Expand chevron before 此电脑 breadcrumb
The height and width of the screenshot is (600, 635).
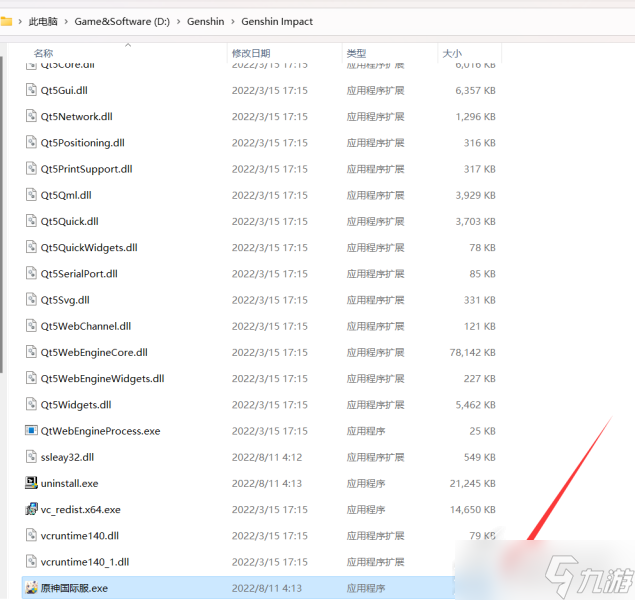[20, 21]
